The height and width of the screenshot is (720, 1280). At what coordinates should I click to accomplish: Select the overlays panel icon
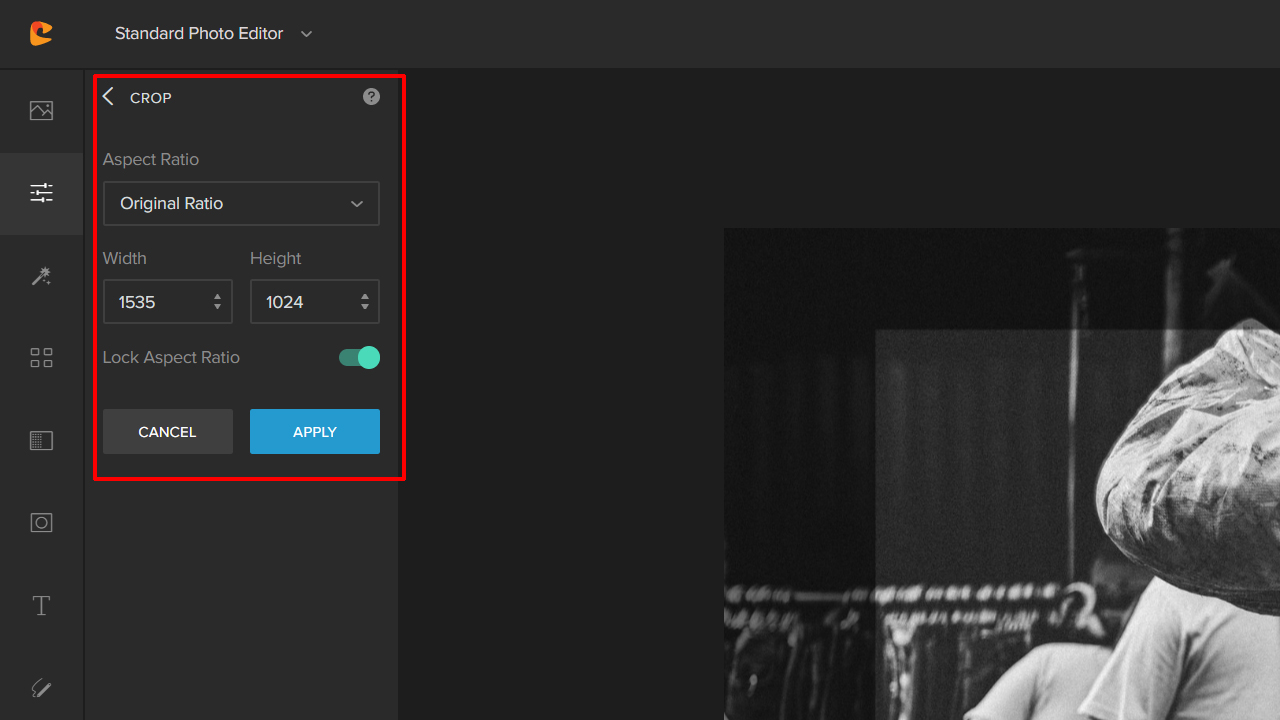[x=41, y=522]
